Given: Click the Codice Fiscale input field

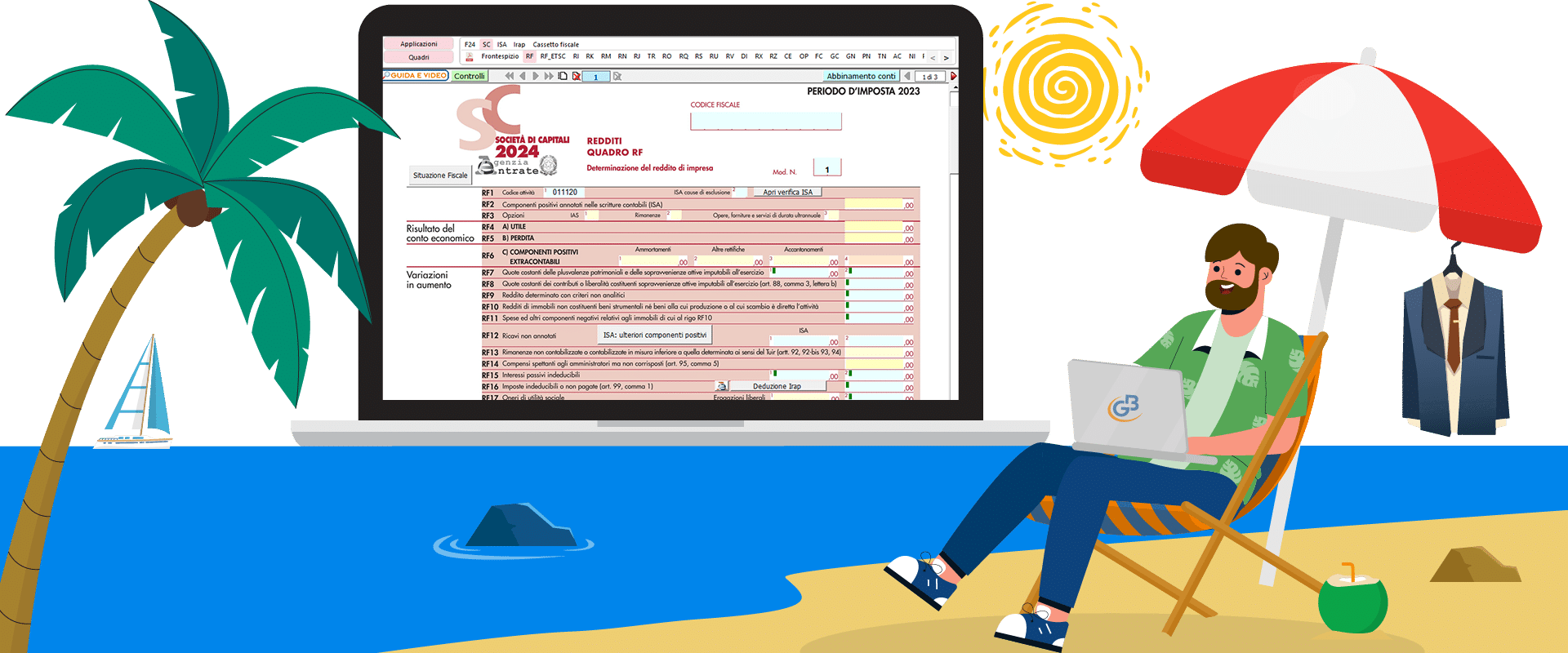Looking at the screenshot, I should 765,121.
